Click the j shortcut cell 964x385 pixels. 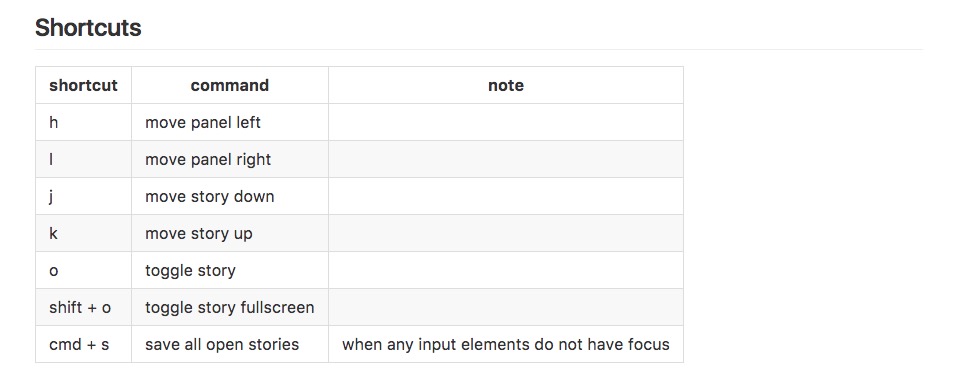click(83, 196)
